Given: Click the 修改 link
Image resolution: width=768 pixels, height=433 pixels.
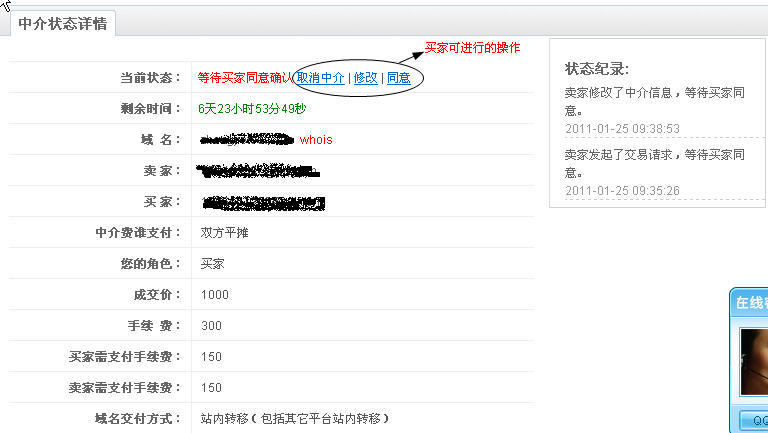Looking at the screenshot, I should (365, 78).
